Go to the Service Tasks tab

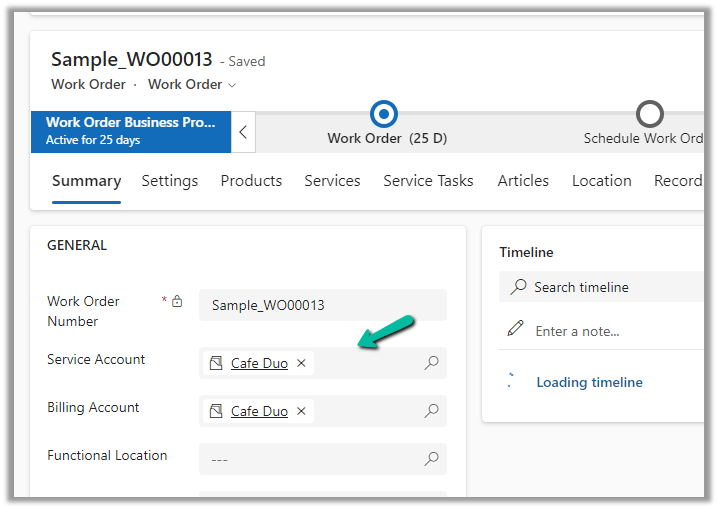click(x=428, y=181)
